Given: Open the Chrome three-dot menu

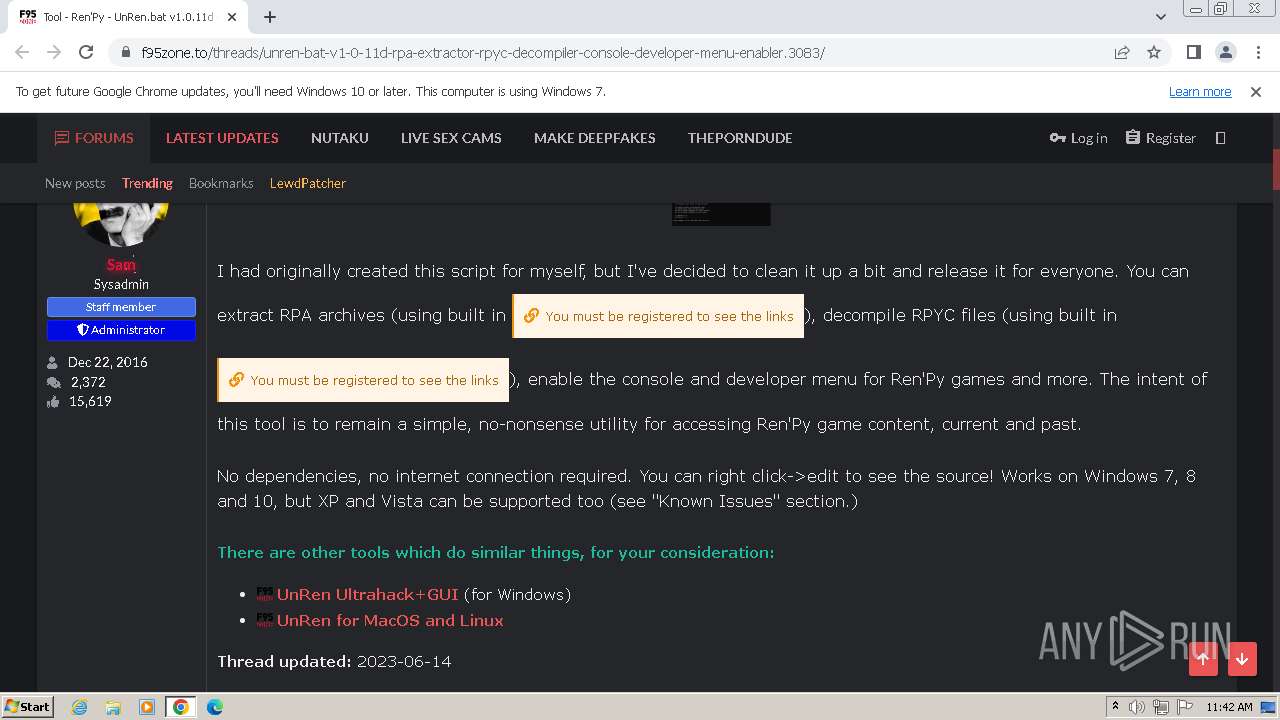Looking at the screenshot, I should pos(1257,53).
